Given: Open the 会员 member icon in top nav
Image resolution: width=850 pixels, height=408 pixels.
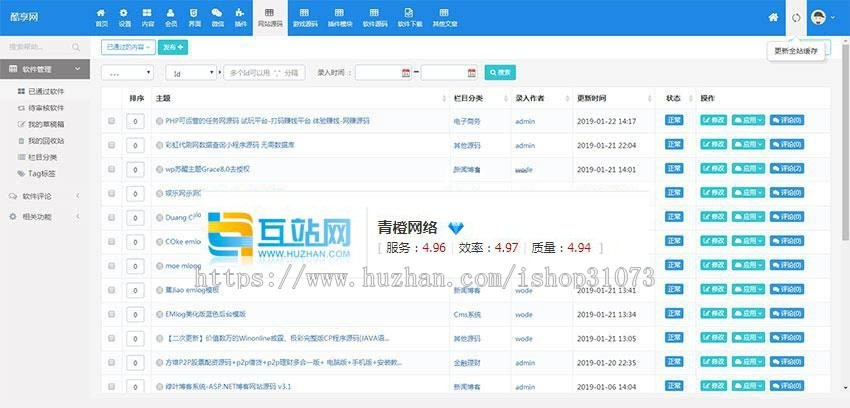Looking at the screenshot, I should [171, 17].
